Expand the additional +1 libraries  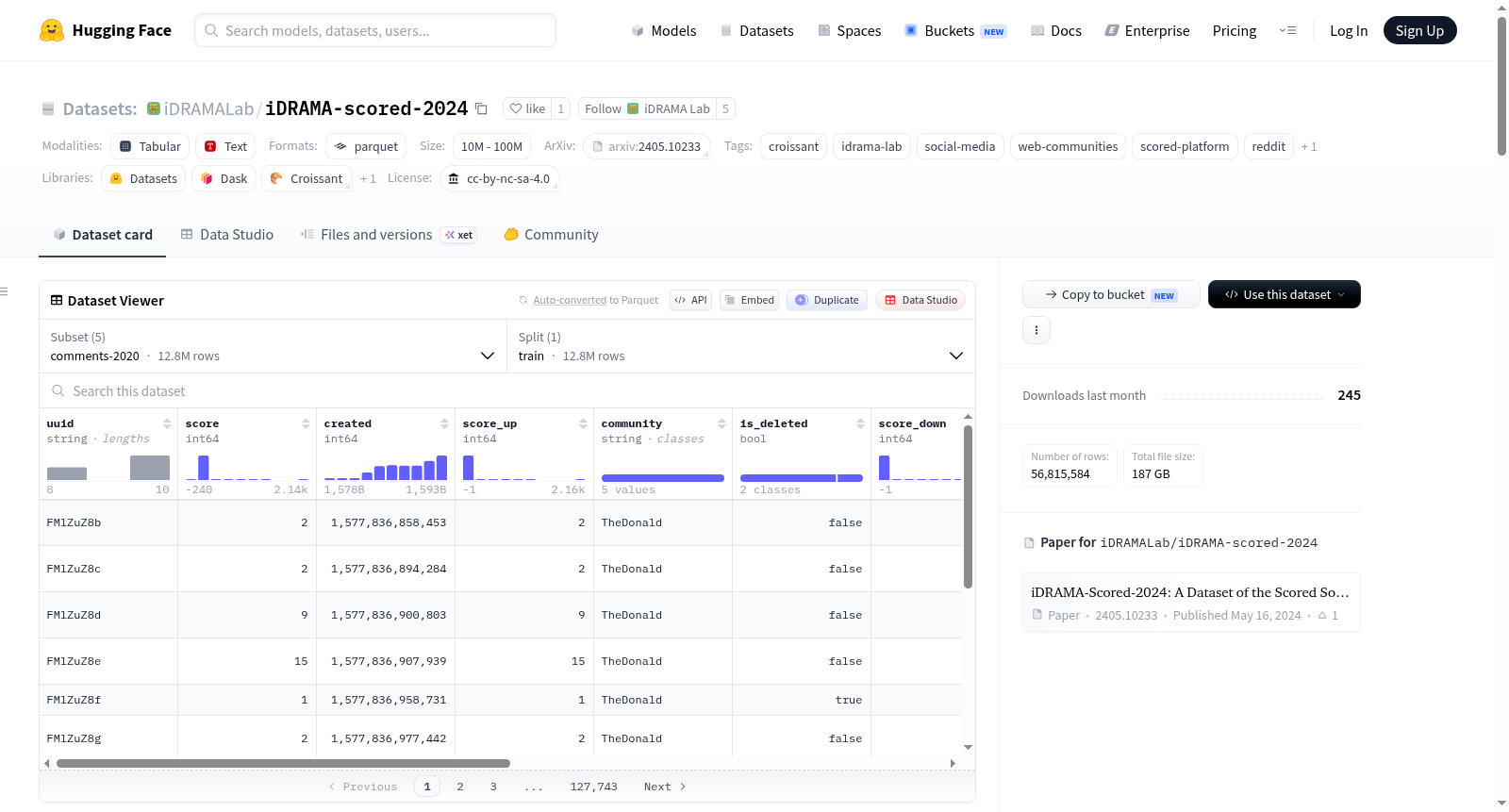click(368, 179)
